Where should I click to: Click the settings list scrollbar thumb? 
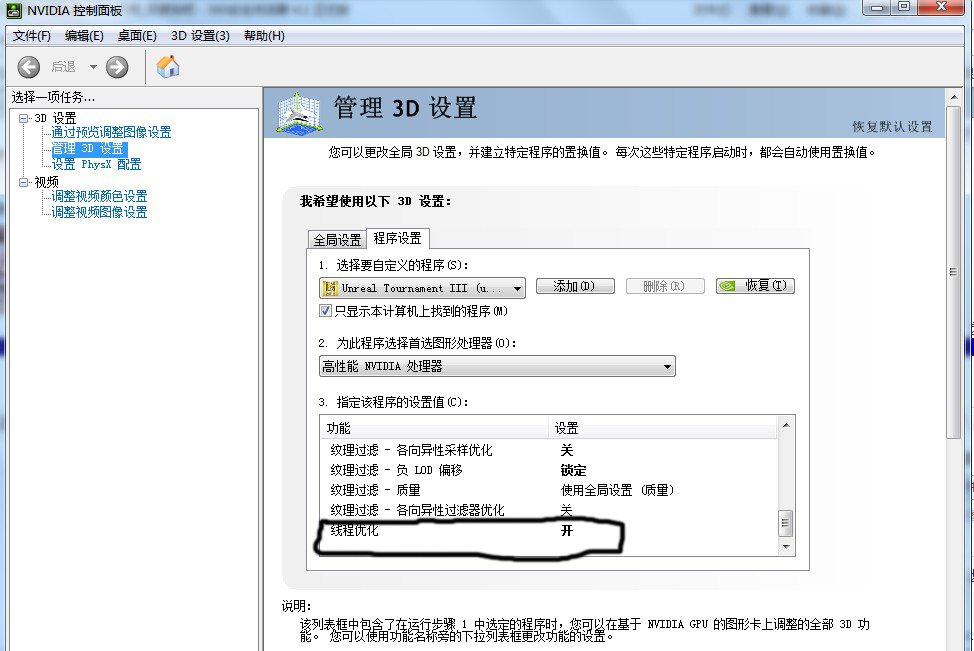click(786, 523)
